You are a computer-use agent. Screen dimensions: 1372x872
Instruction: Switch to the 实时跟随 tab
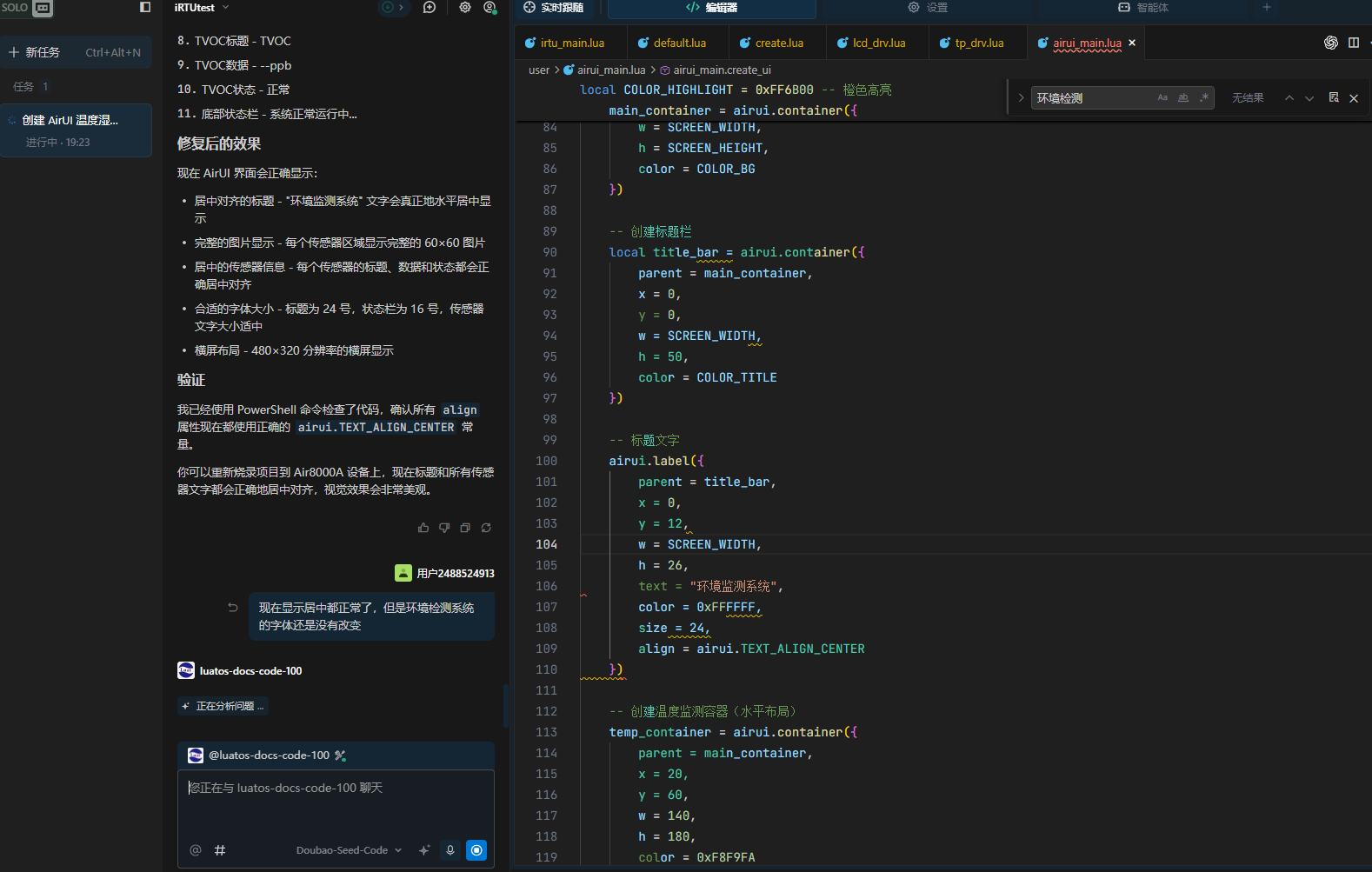click(554, 8)
